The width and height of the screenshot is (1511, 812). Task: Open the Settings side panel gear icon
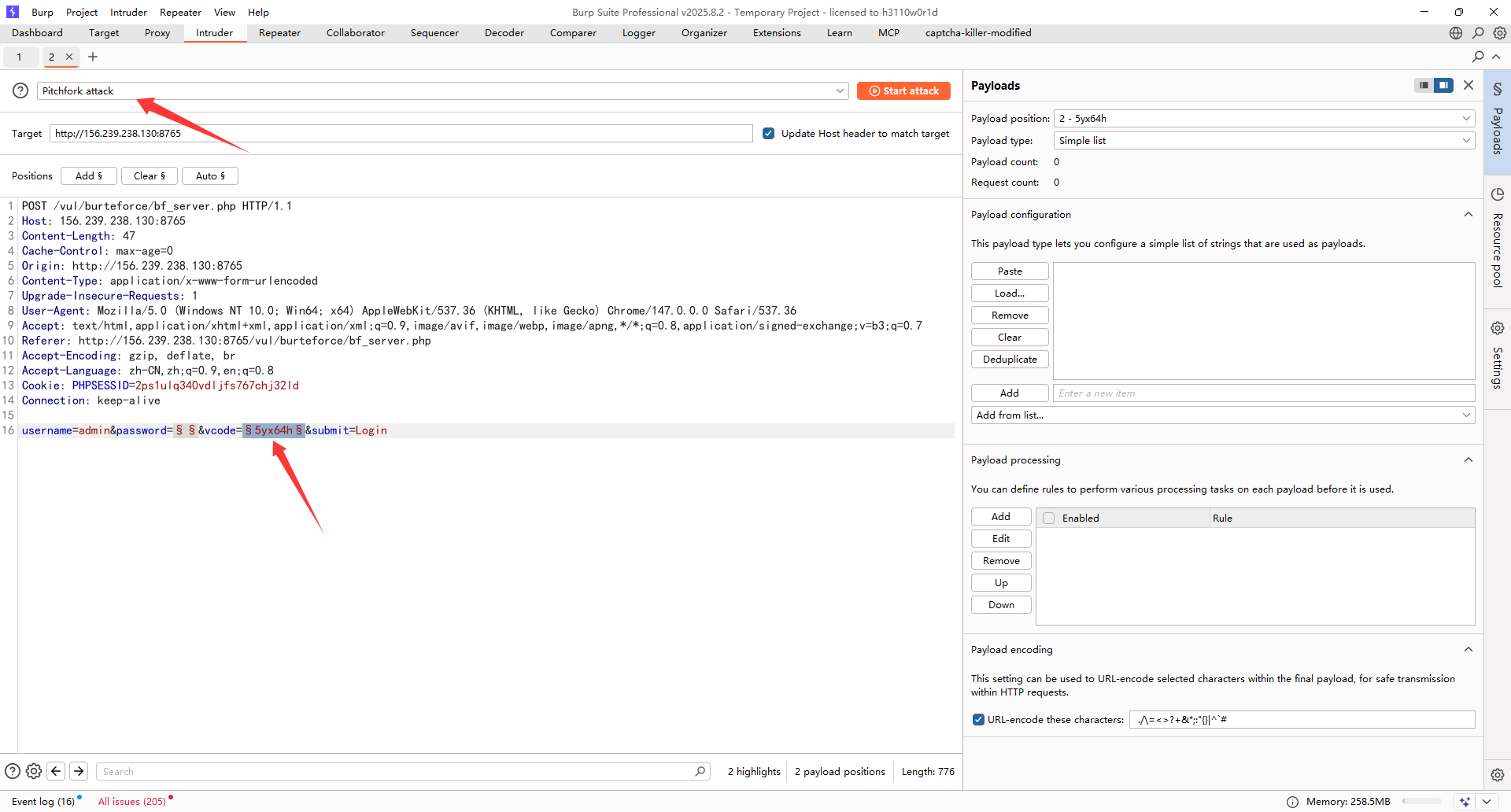point(1497,328)
